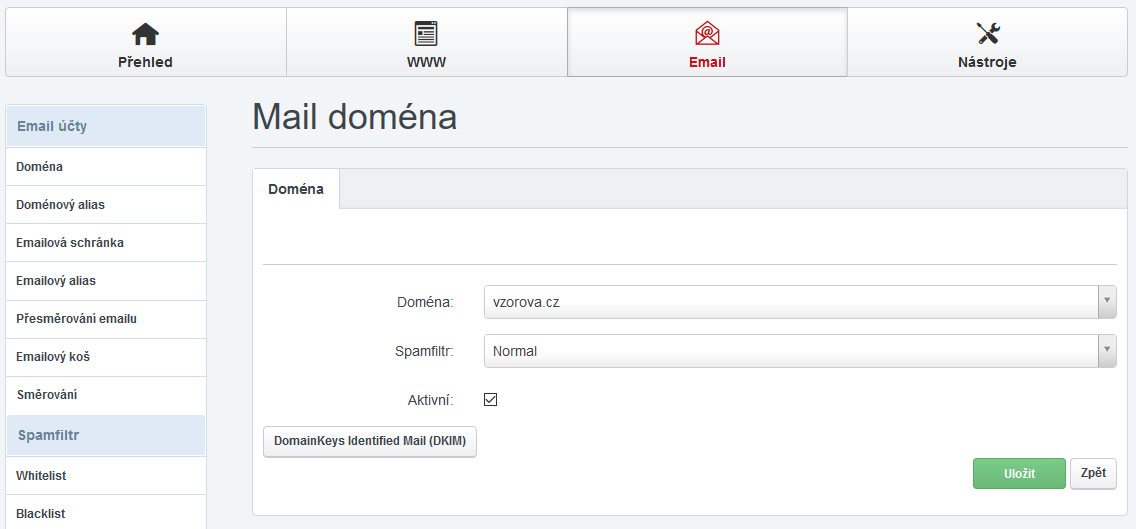This screenshot has height=529, width=1136.
Task: Expand the Spamfiltr dropdown arrow
Action: pyautogui.click(x=1106, y=351)
